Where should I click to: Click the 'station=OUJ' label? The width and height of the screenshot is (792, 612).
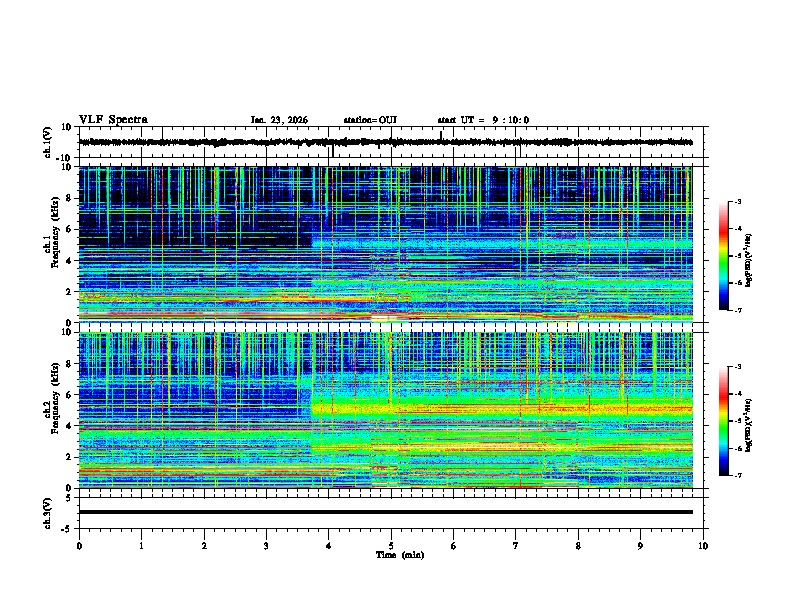tap(370, 120)
